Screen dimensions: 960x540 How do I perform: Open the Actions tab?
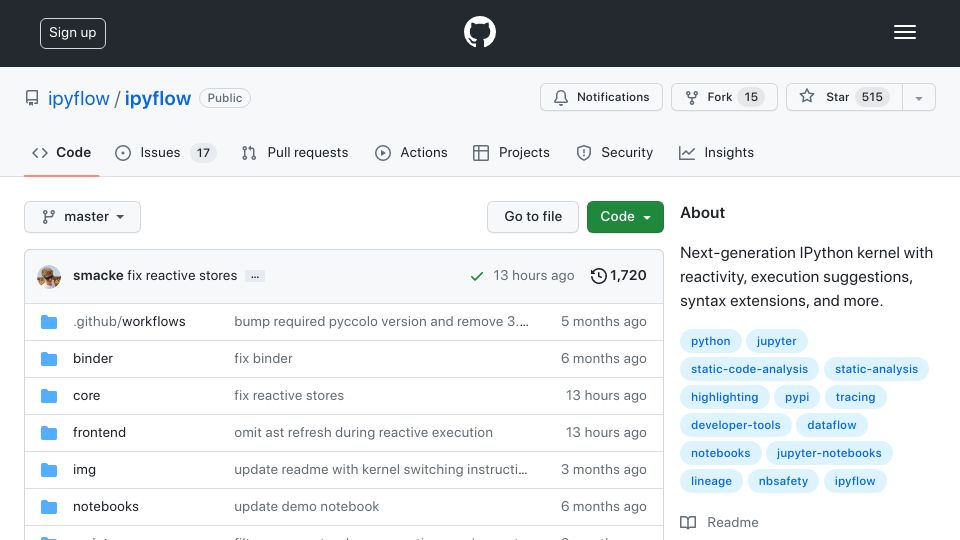tap(411, 152)
